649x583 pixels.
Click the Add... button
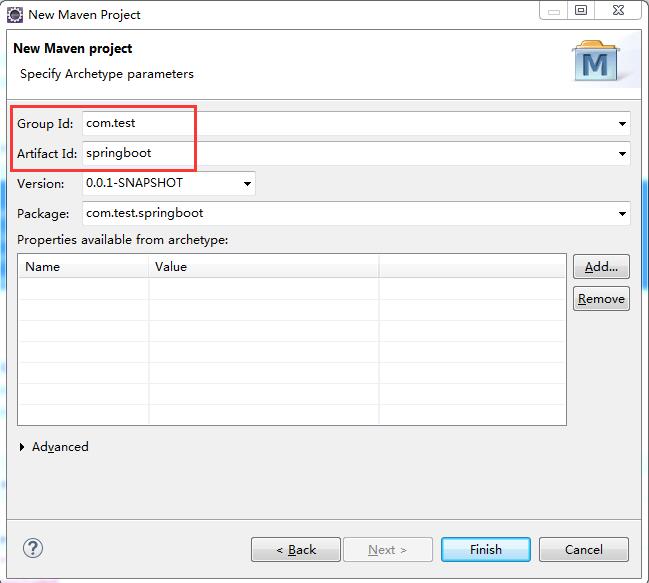click(x=601, y=267)
